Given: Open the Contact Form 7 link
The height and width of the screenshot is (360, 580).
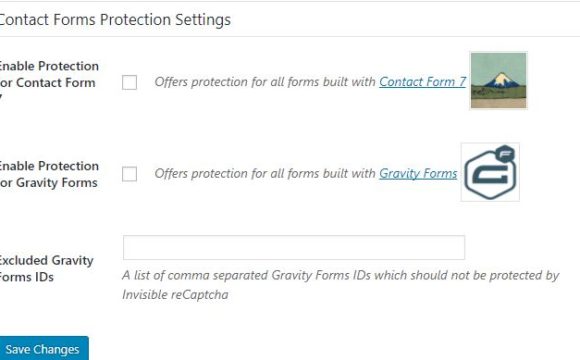Looking at the screenshot, I should [422, 82].
